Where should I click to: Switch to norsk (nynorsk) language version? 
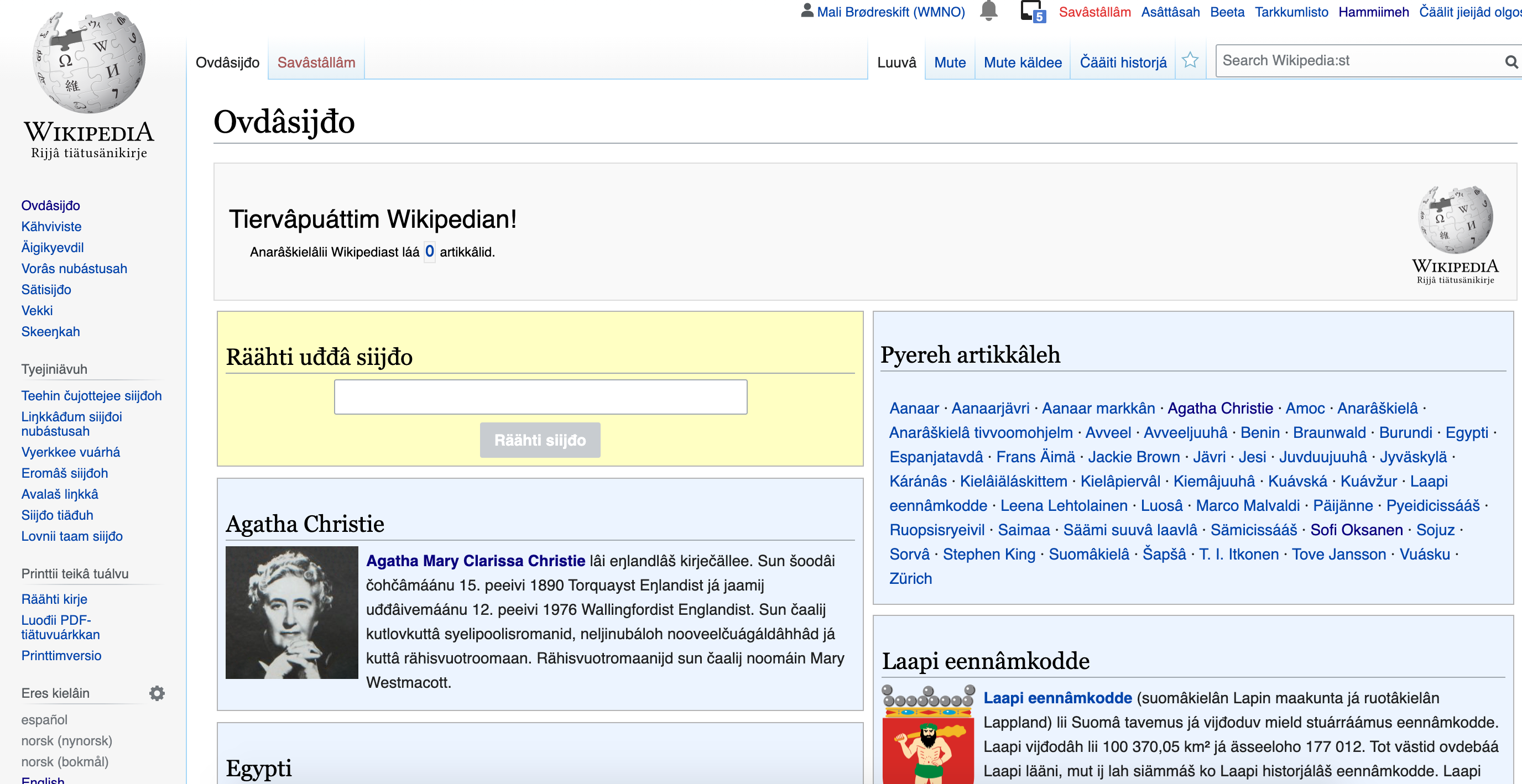pos(67,741)
